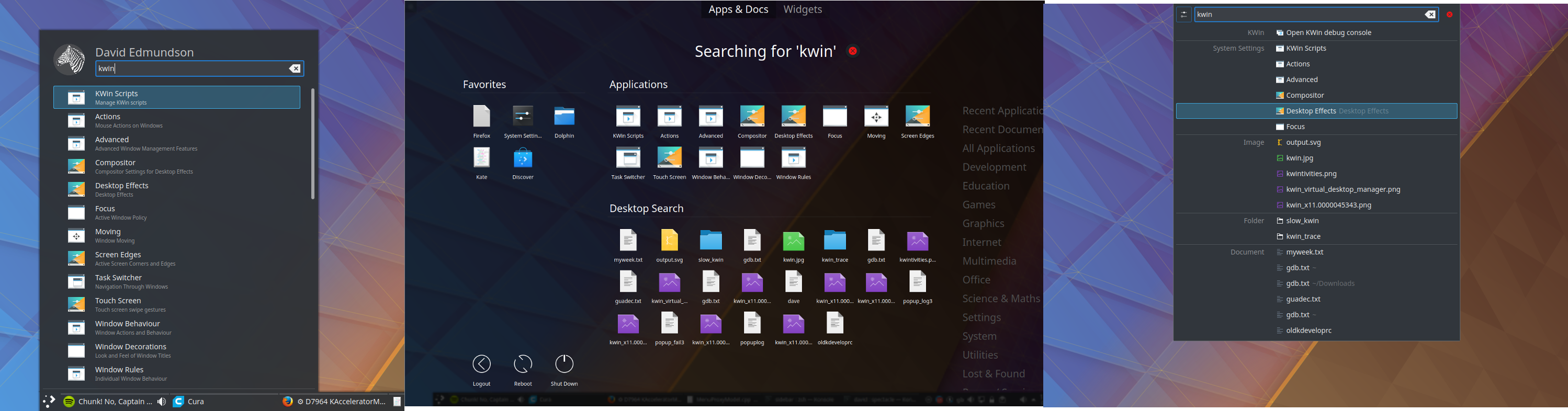The image size is (1568, 411).
Task: Clear the dashboard search with red X
Action: coord(853,51)
